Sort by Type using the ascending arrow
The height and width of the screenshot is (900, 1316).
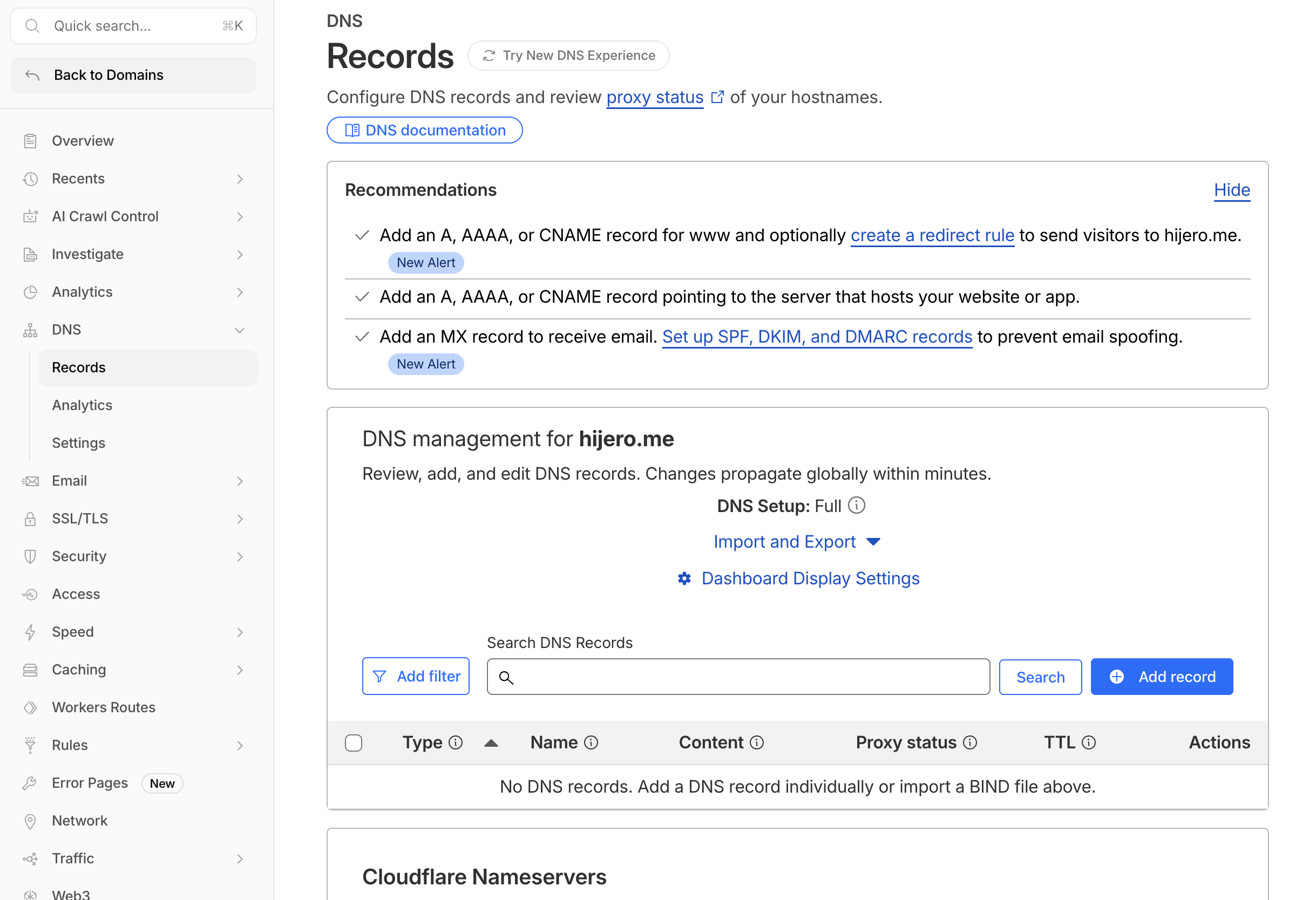(x=492, y=743)
